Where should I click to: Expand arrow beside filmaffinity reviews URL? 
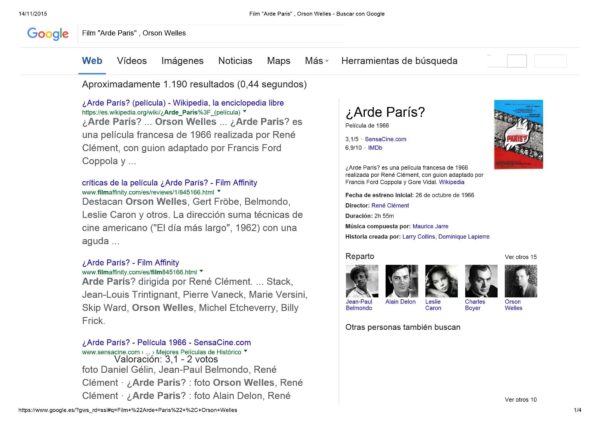point(219,191)
